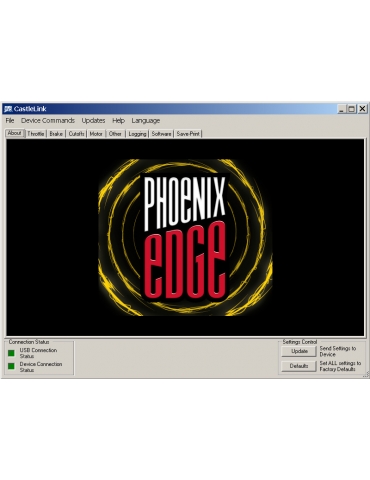Viewport: 370px width, 480px height.
Task: Open the Help menu
Action: pyautogui.click(x=118, y=121)
